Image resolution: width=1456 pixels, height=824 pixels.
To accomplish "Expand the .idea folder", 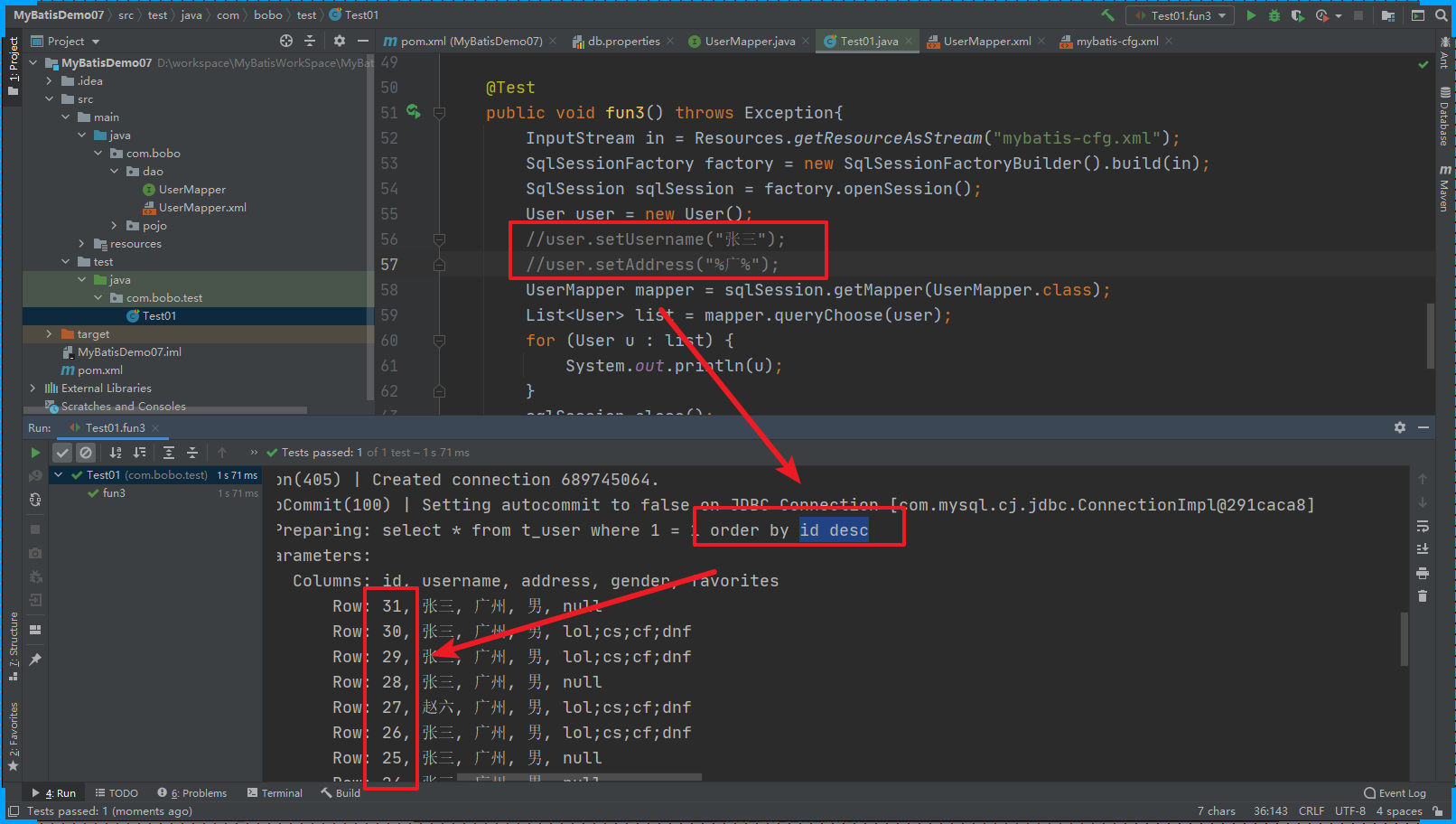I will pyautogui.click(x=50, y=81).
